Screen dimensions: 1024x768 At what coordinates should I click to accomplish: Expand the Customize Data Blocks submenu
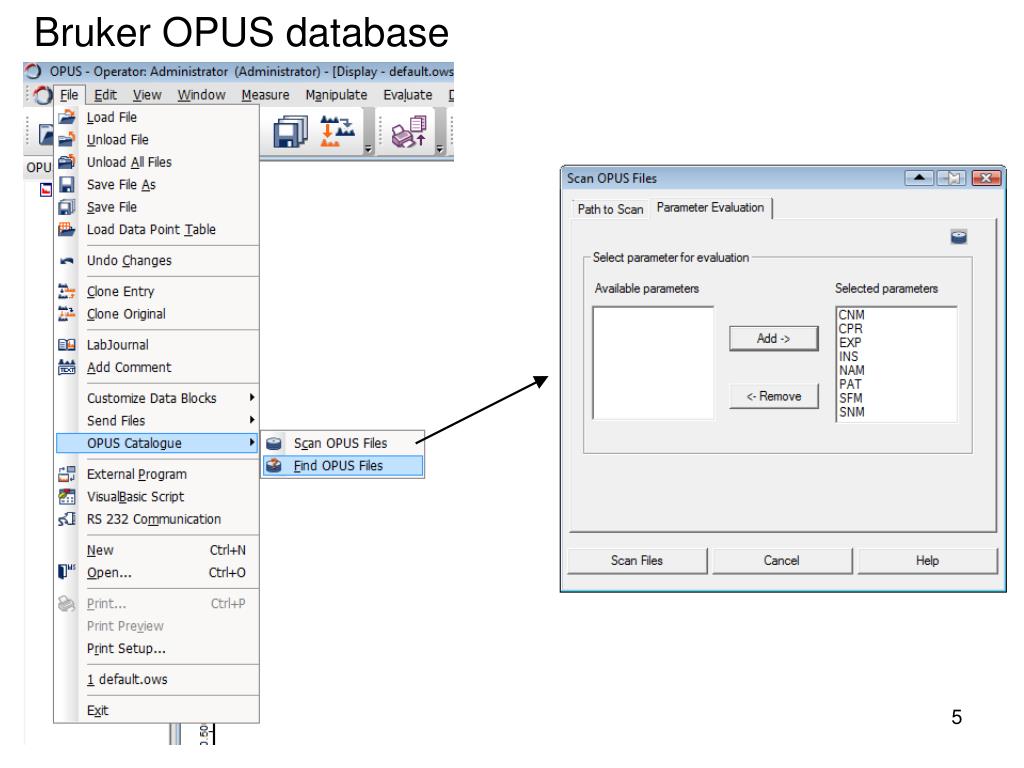[x=252, y=398]
